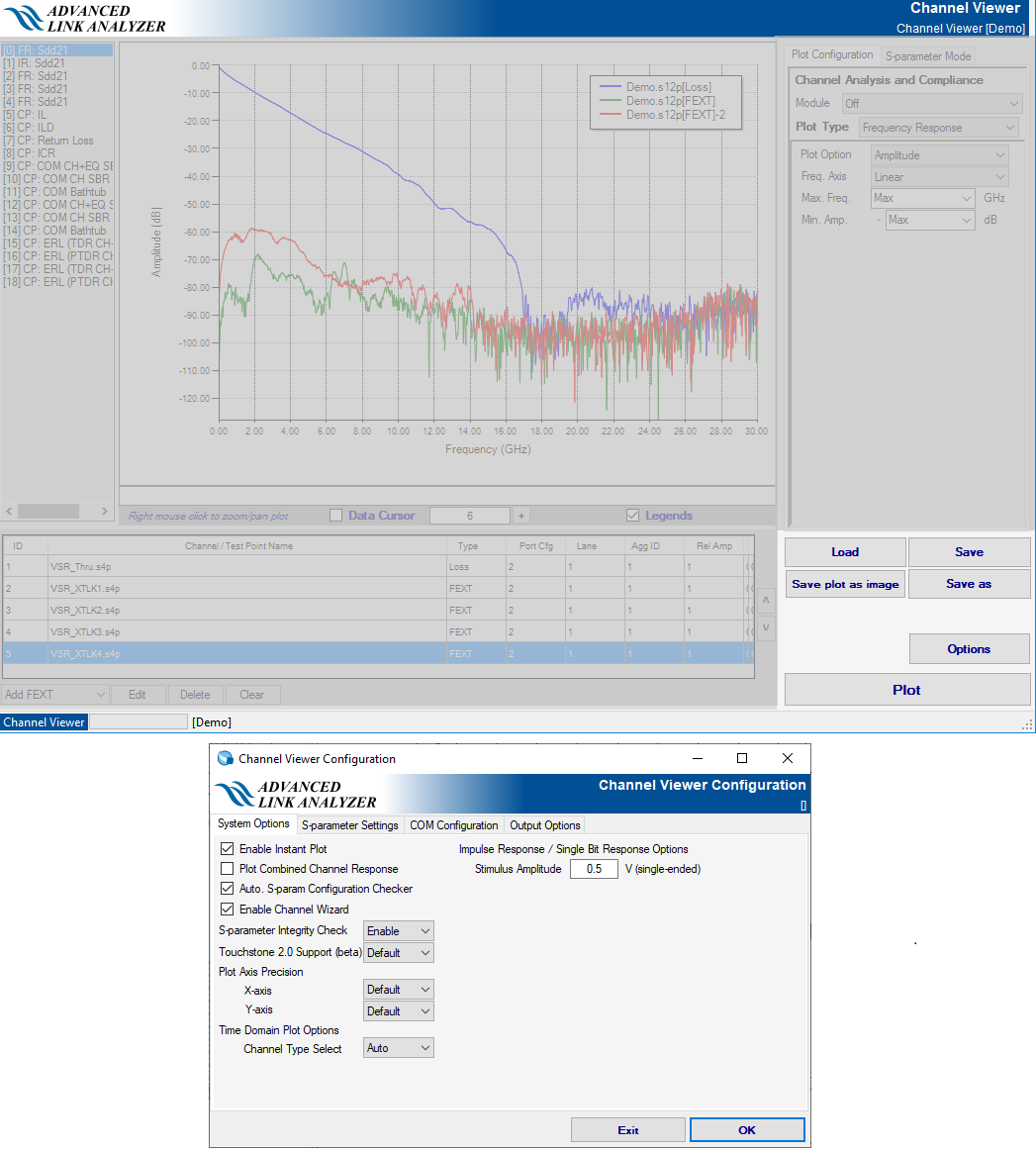
Task: Switch to the COM Configuration tab
Action: (x=454, y=825)
